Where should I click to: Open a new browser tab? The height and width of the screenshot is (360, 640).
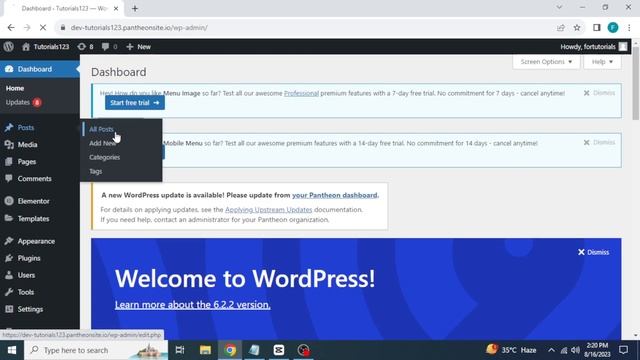135,8
